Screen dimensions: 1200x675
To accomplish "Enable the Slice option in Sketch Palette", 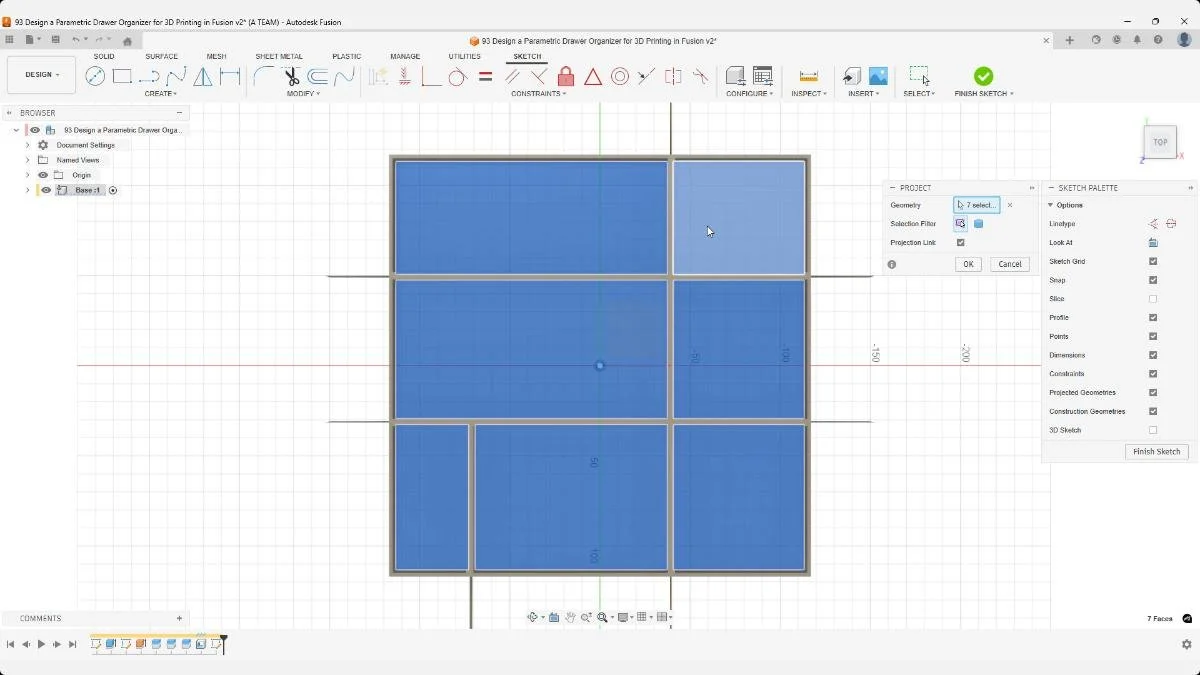I will click(1152, 298).
